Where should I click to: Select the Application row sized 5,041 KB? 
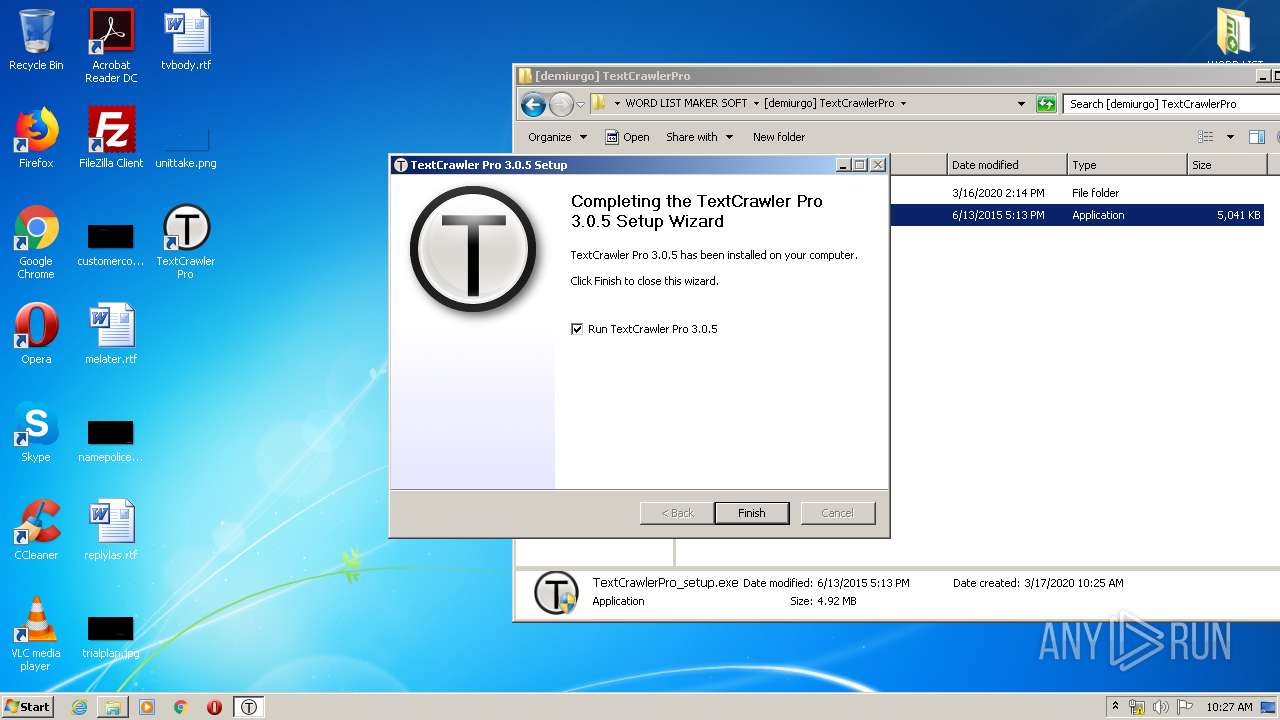coord(1076,215)
